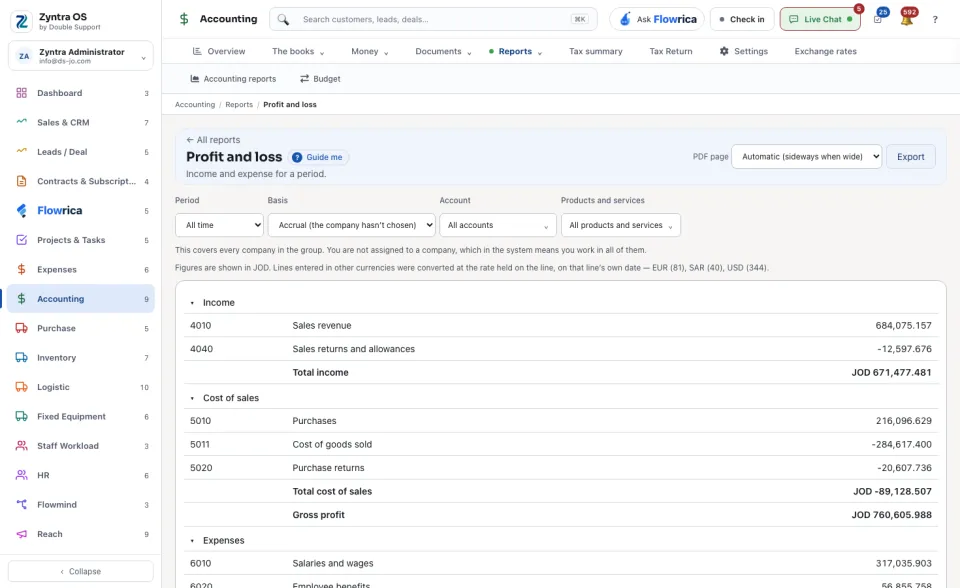Click the Inventory truck icon
Screen dimensions: 960x588
pos(21,358)
